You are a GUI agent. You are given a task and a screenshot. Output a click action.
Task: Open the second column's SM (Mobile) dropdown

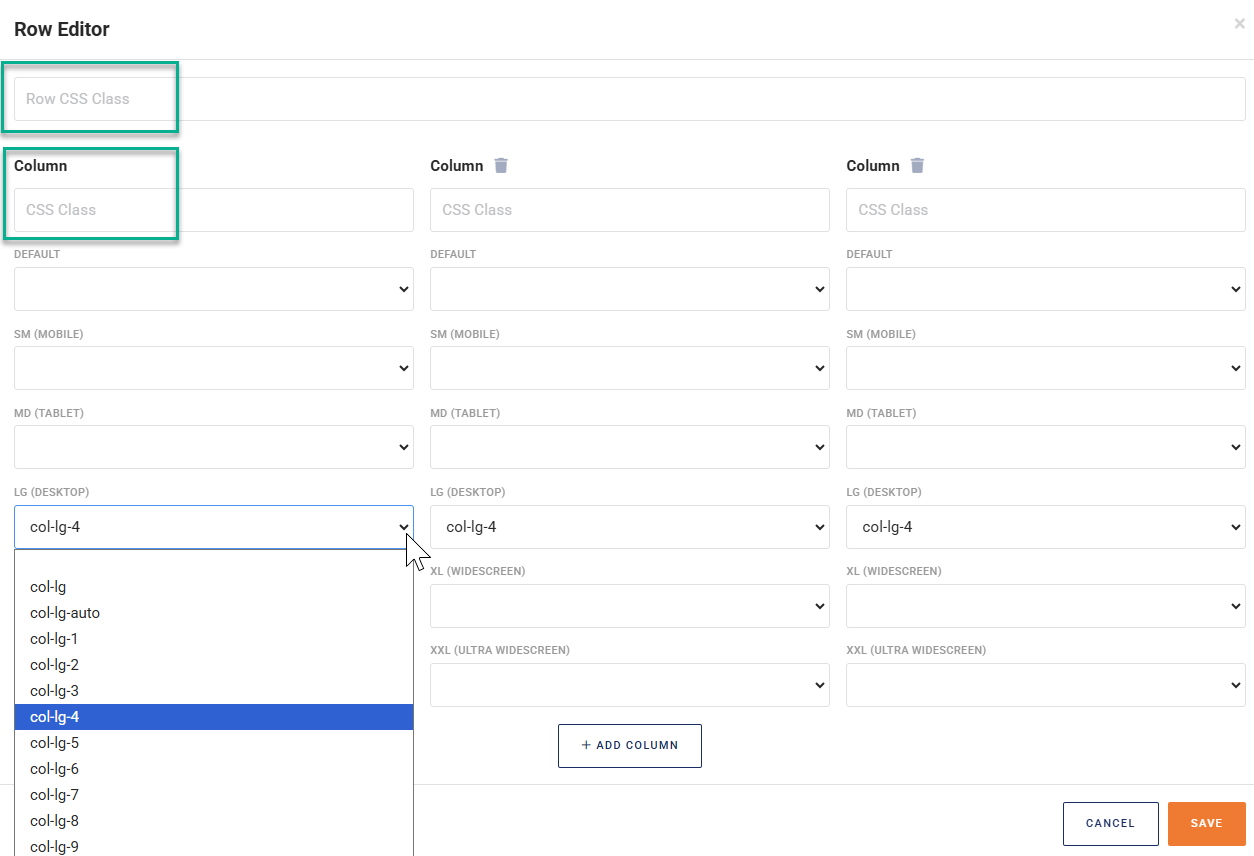[629, 368]
